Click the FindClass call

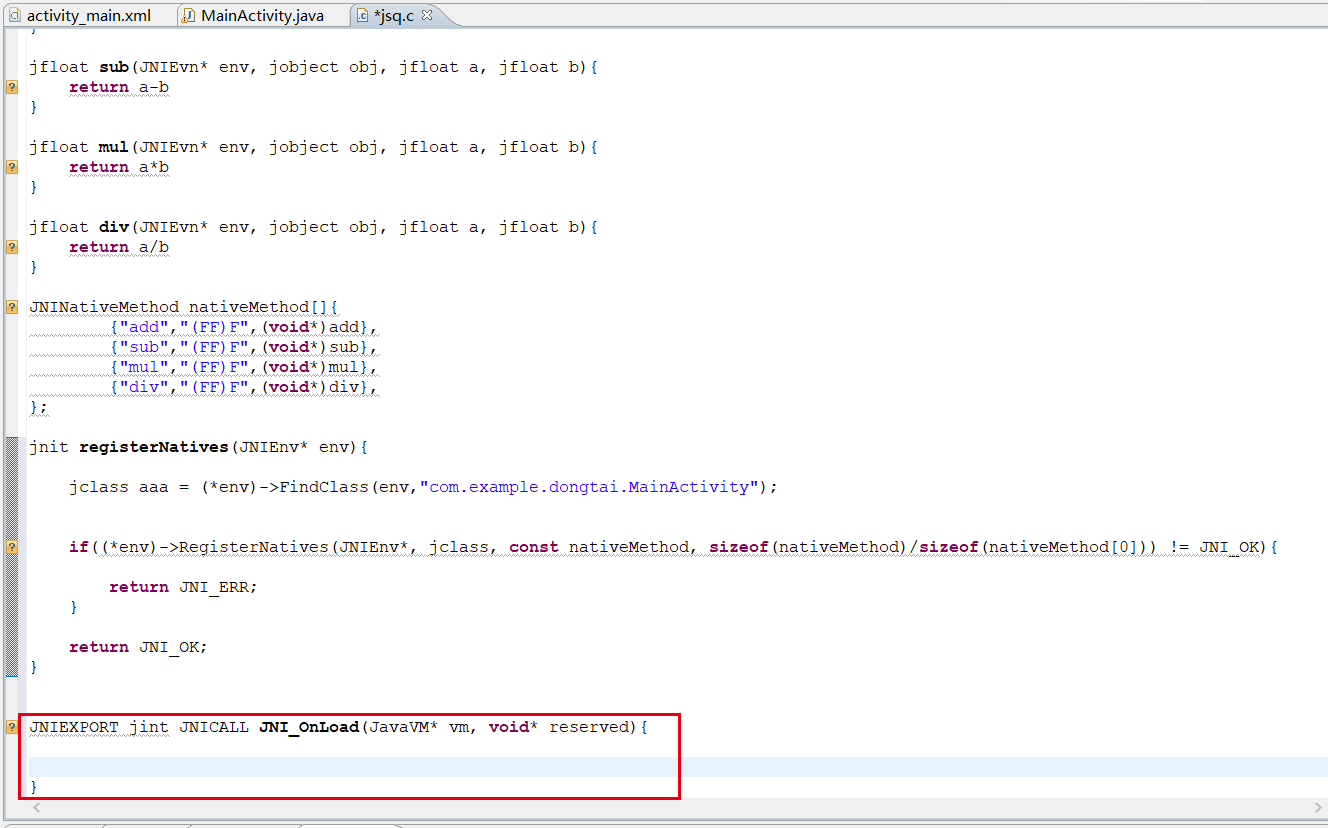tap(324, 487)
